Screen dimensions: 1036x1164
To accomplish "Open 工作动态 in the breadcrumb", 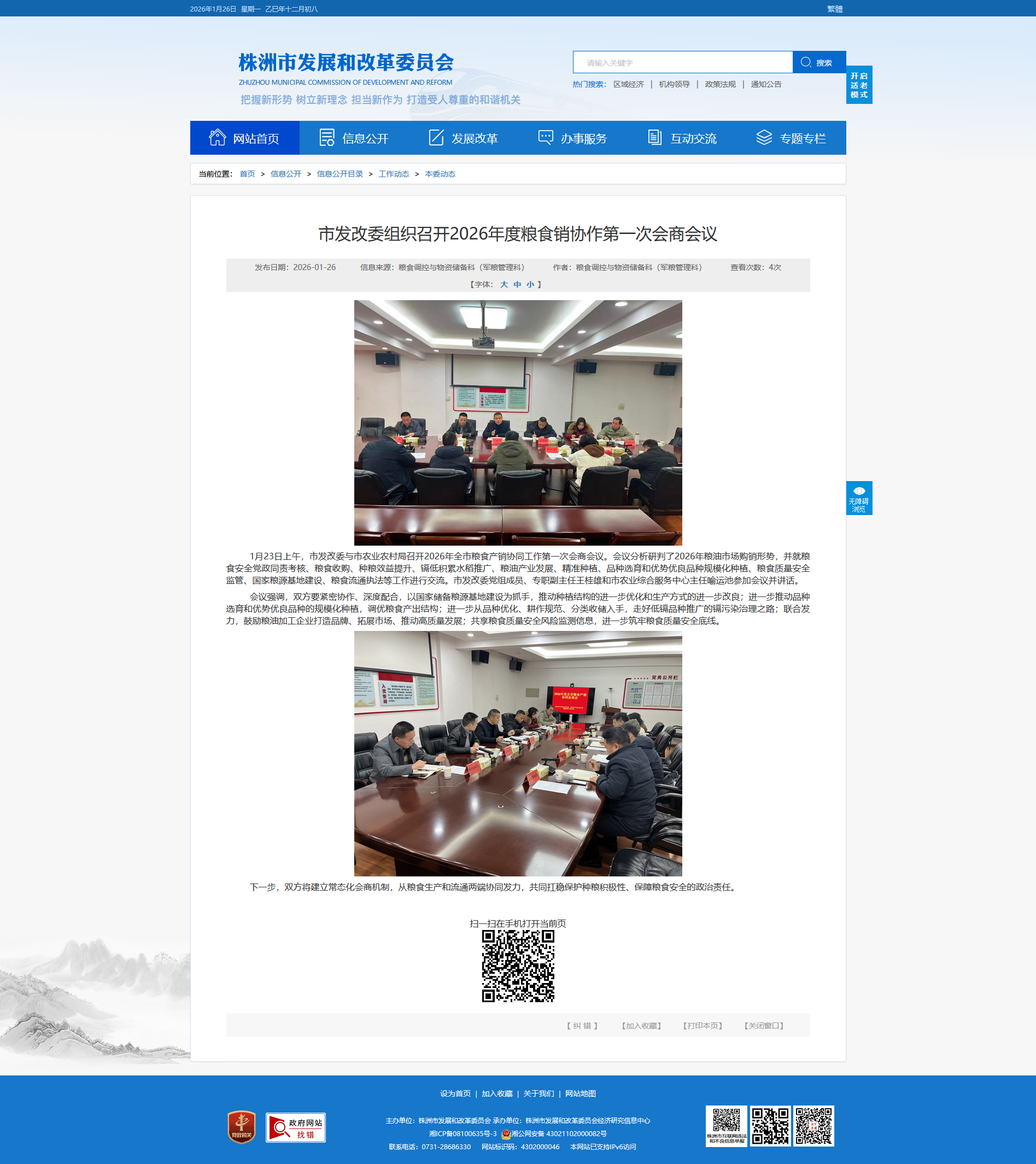I will [x=394, y=174].
